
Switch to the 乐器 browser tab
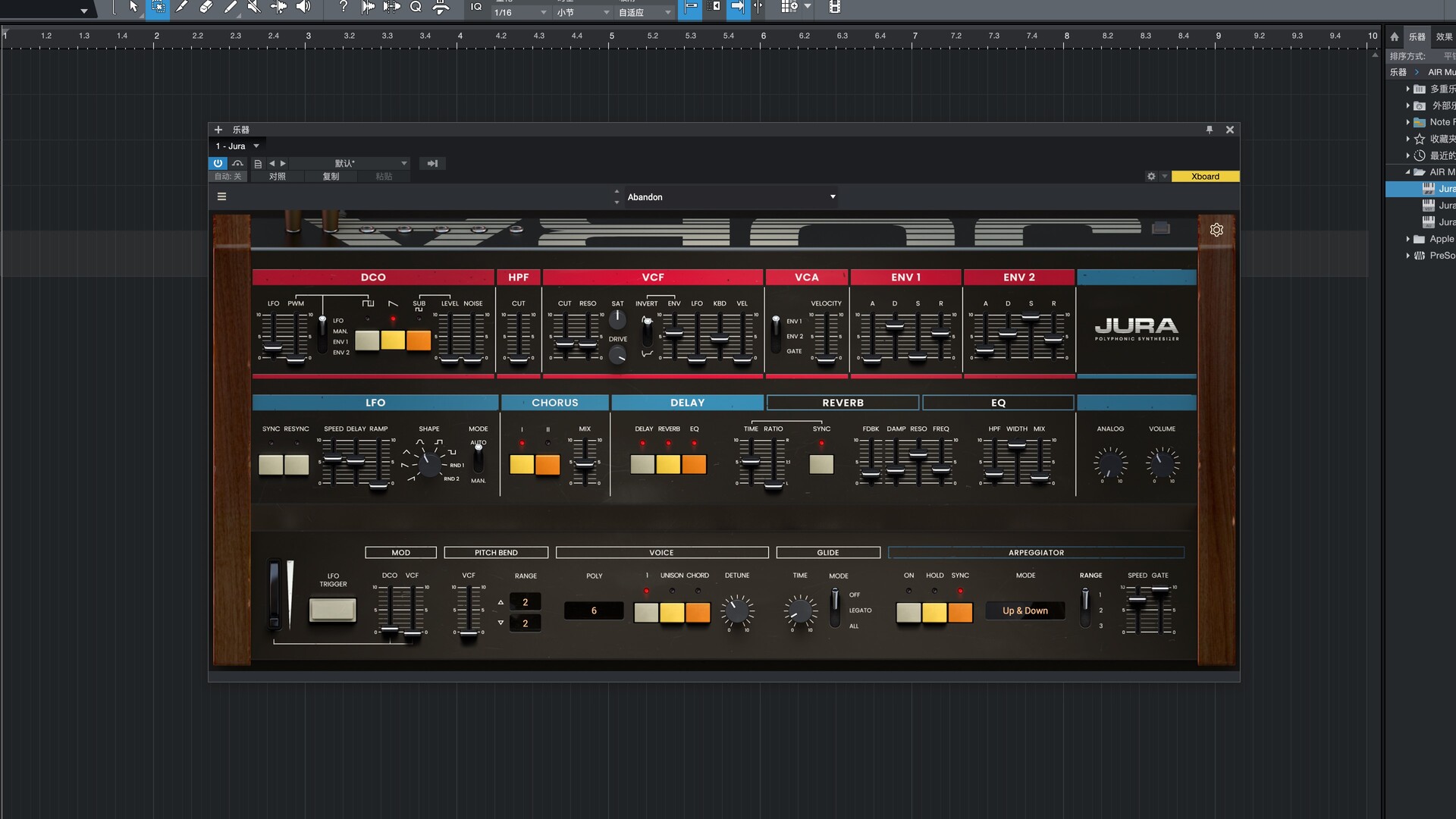[1417, 36]
